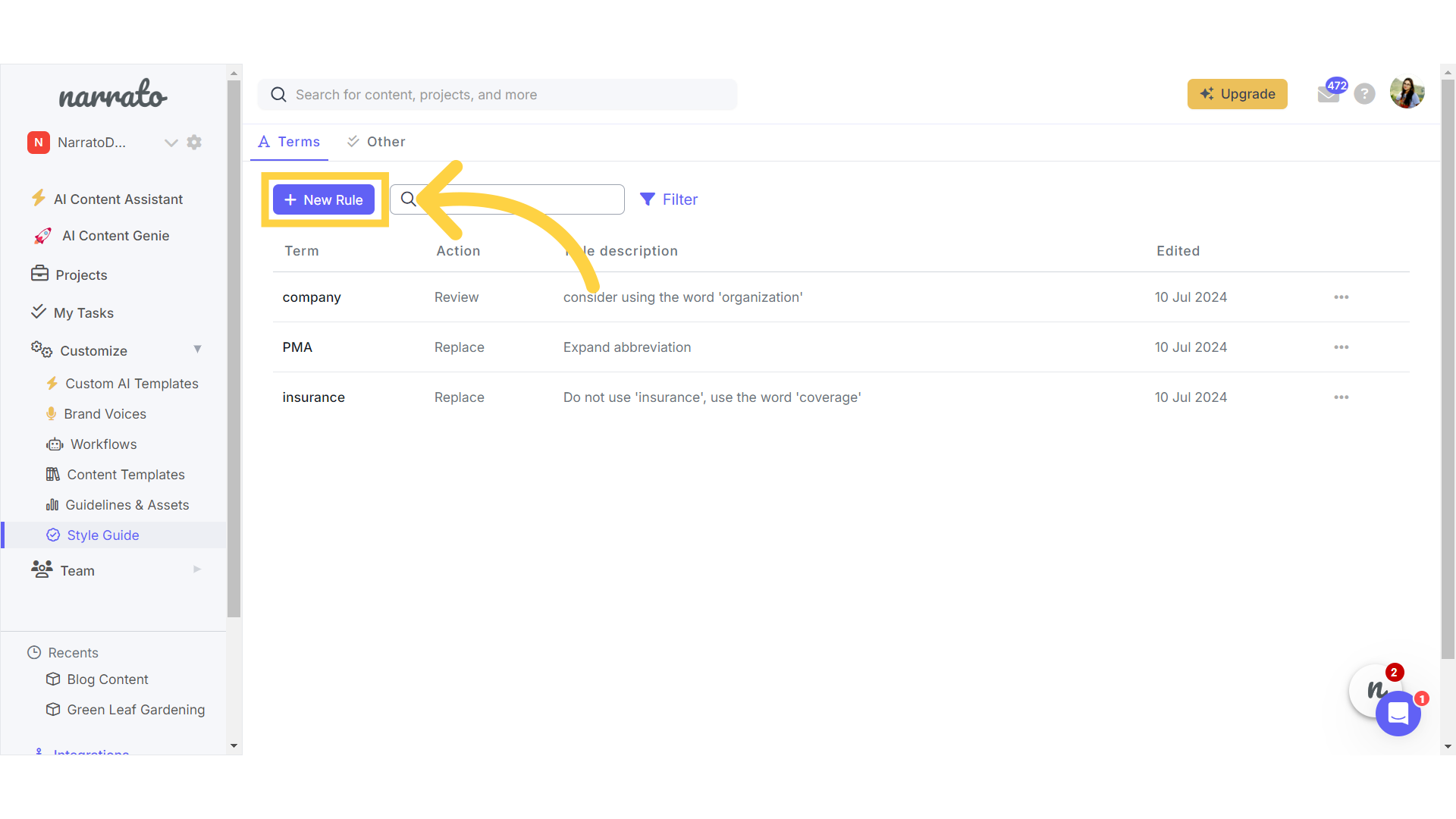Open the chat support bubble

click(1398, 714)
